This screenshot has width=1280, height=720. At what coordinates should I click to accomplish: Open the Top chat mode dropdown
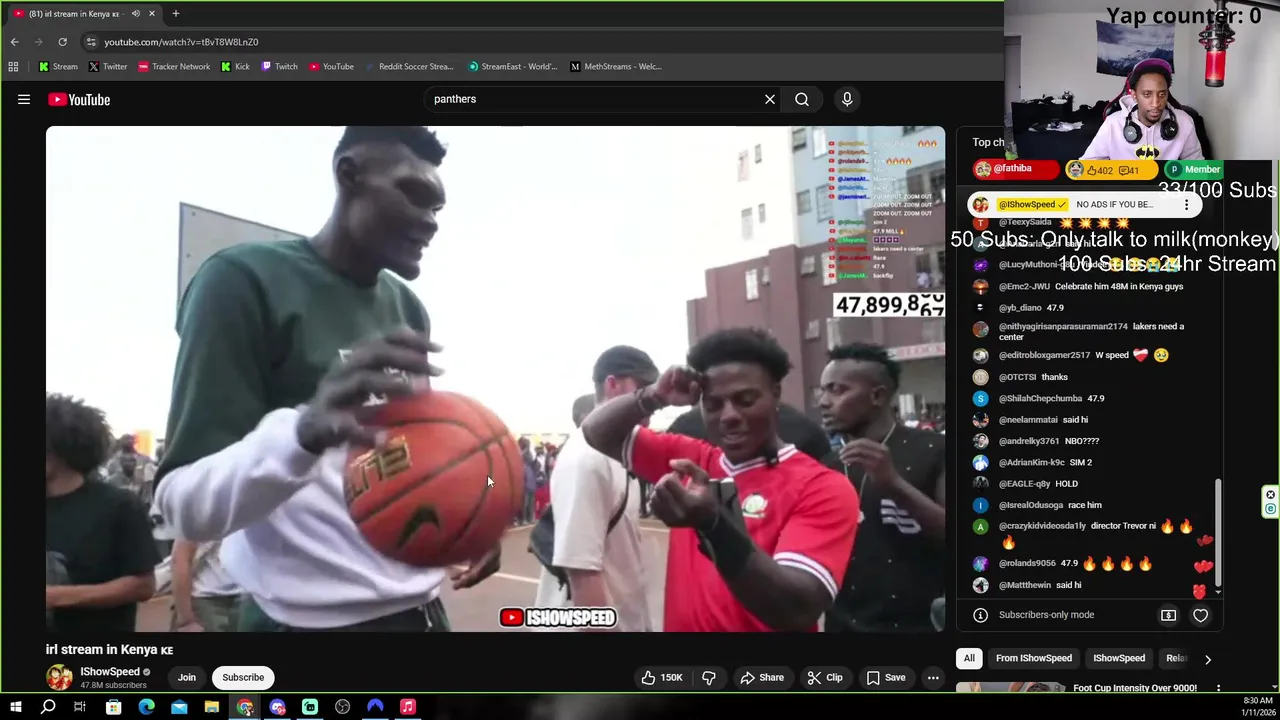pos(988,142)
